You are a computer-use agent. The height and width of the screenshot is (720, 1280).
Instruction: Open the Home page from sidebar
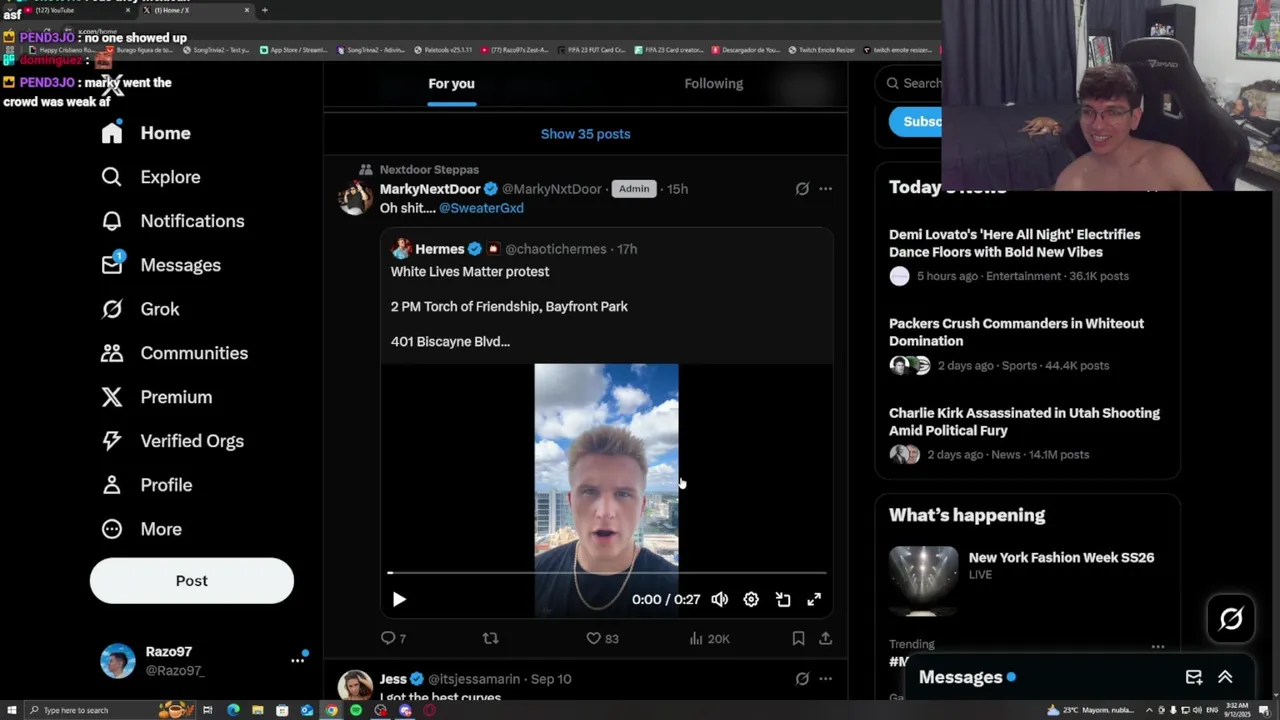pos(146,133)
